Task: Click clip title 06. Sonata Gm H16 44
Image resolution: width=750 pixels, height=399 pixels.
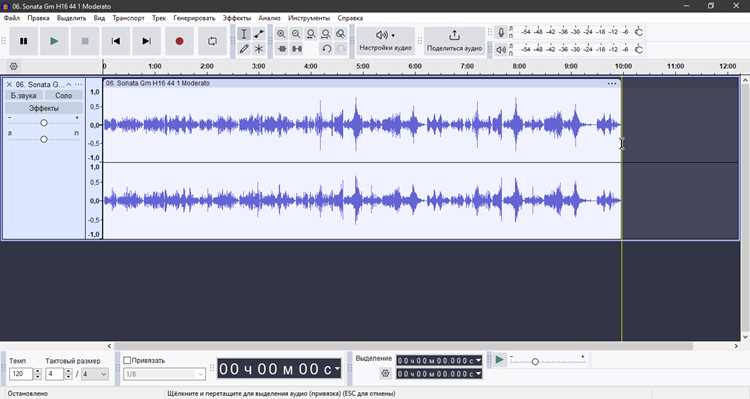Action: pyautogui.click(x=157, y=83)
